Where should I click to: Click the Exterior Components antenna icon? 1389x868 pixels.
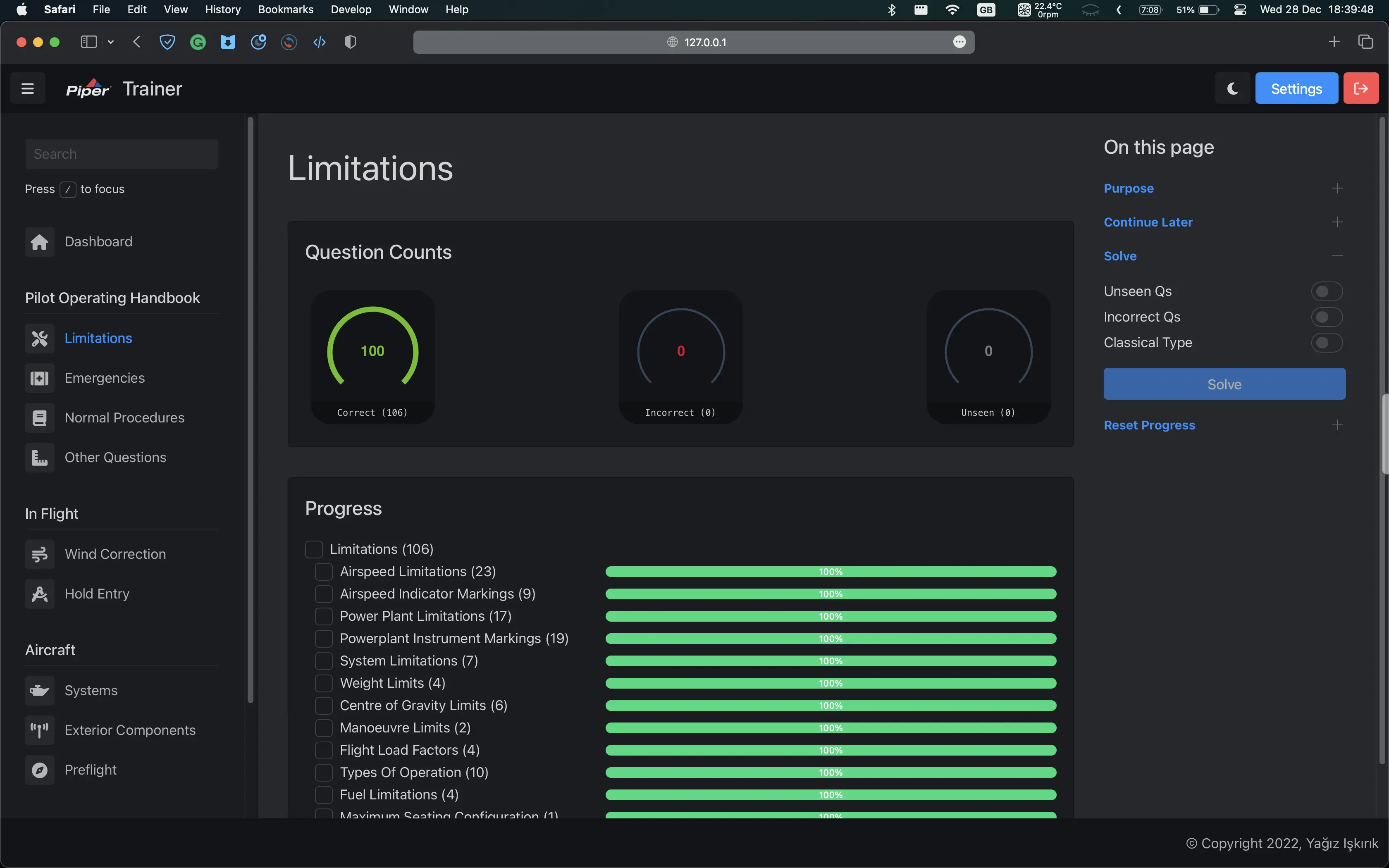40,730
